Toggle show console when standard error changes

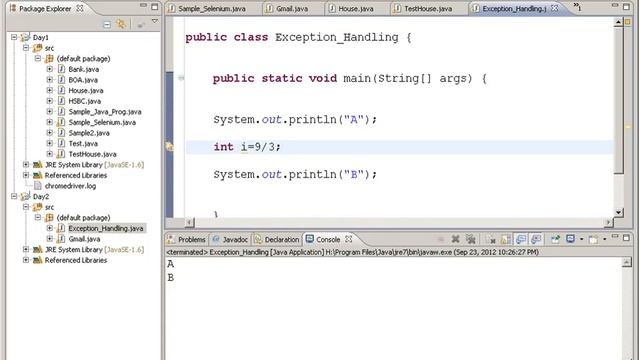(536, 239)
